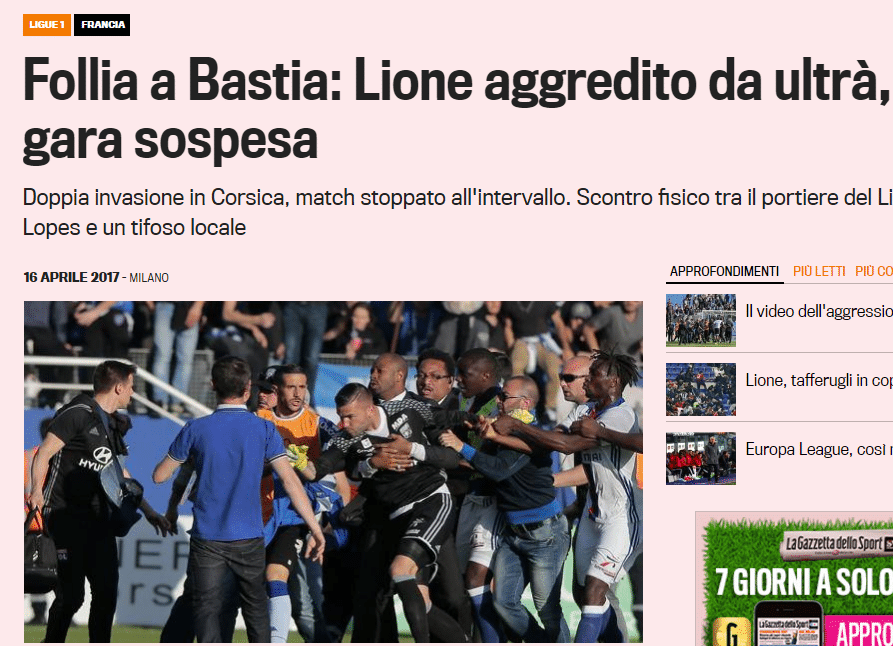This screenshot has height=646, width=893.
Task: Click the 'Follia a Bastia' article headline
Action: [x=456, y=110]
